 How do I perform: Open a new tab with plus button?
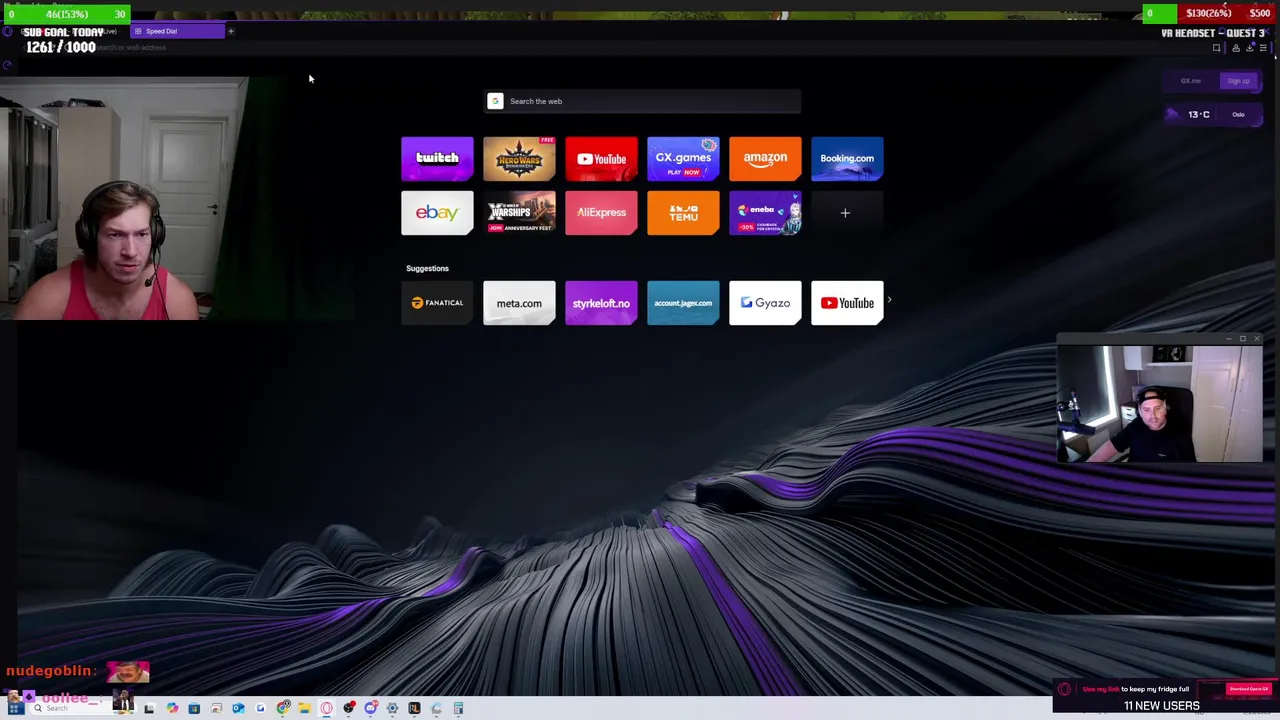pyautogui.click(x=231, y=31)
